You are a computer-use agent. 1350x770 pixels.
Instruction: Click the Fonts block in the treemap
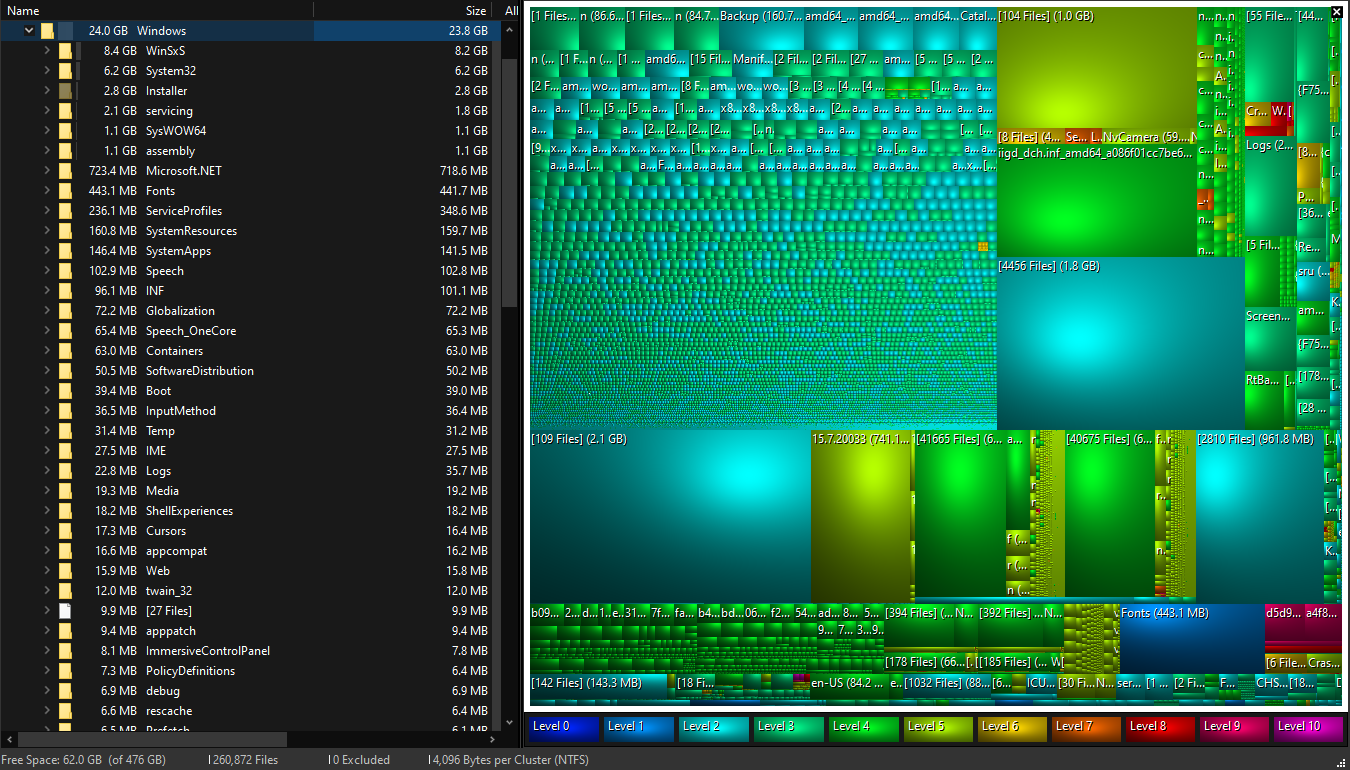coord(1192,638)
